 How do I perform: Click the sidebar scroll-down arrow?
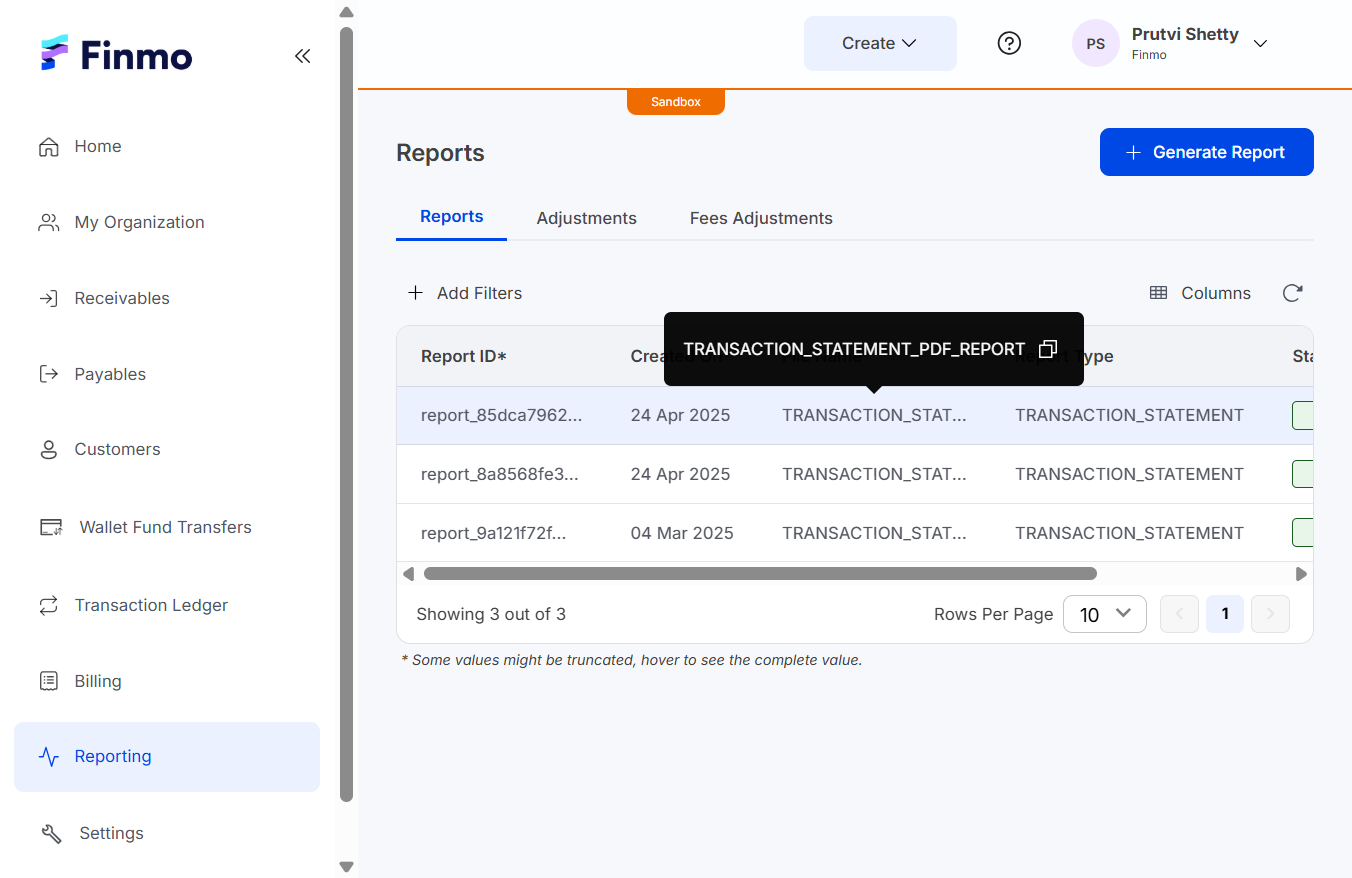pyautogui.click(x=347, y=867)
